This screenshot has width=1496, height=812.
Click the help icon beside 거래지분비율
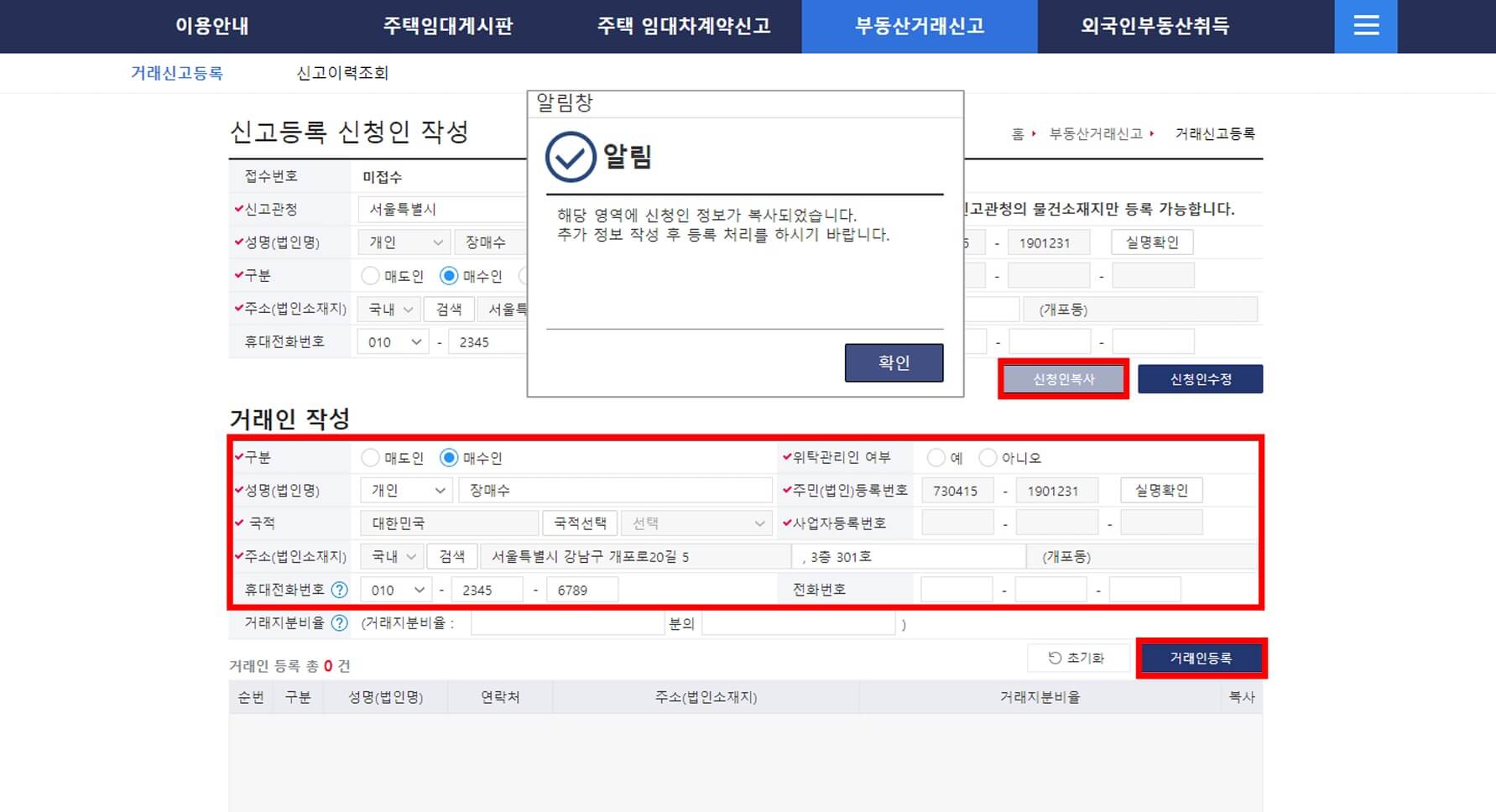[x=339, y=623]
